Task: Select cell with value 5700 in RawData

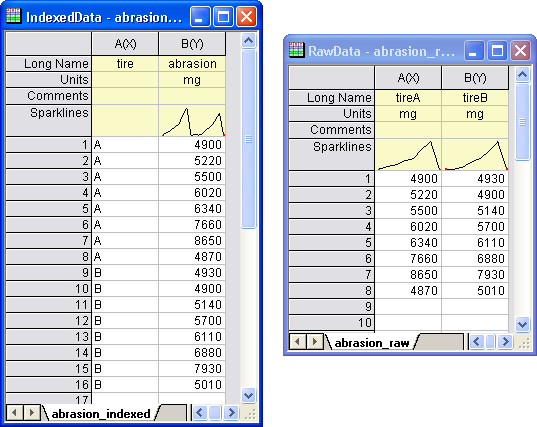Action: click(x=475, y=226)
